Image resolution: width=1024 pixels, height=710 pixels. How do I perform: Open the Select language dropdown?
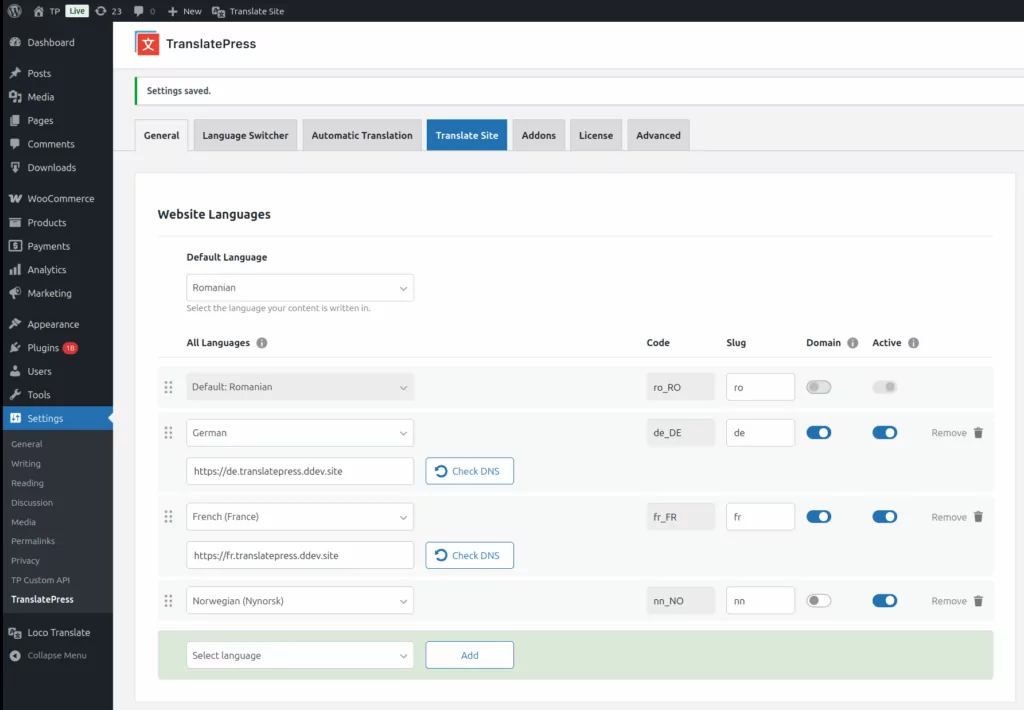[x=300, y=656]
